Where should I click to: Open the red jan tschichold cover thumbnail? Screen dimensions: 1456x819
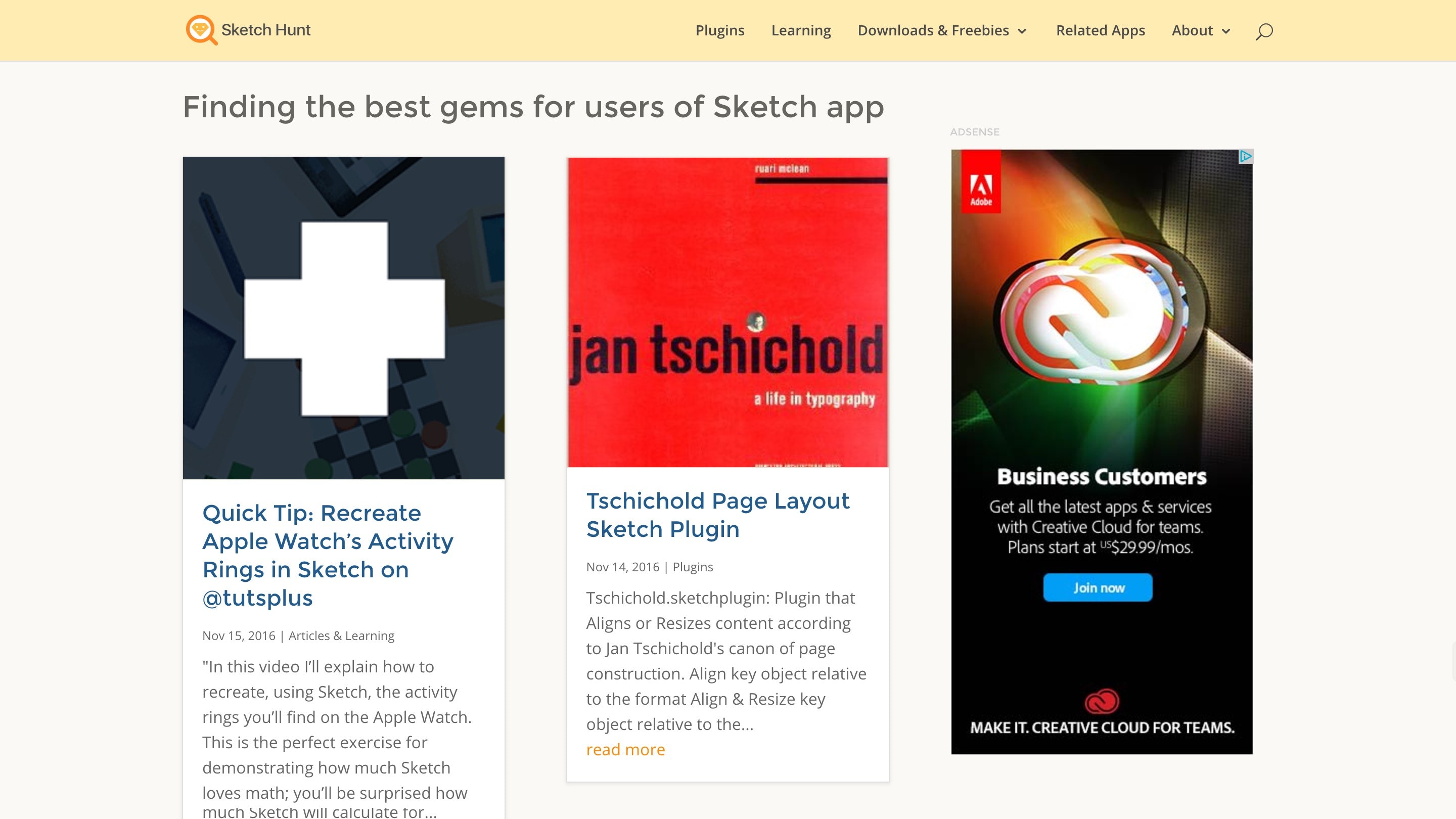click(727, 312)
